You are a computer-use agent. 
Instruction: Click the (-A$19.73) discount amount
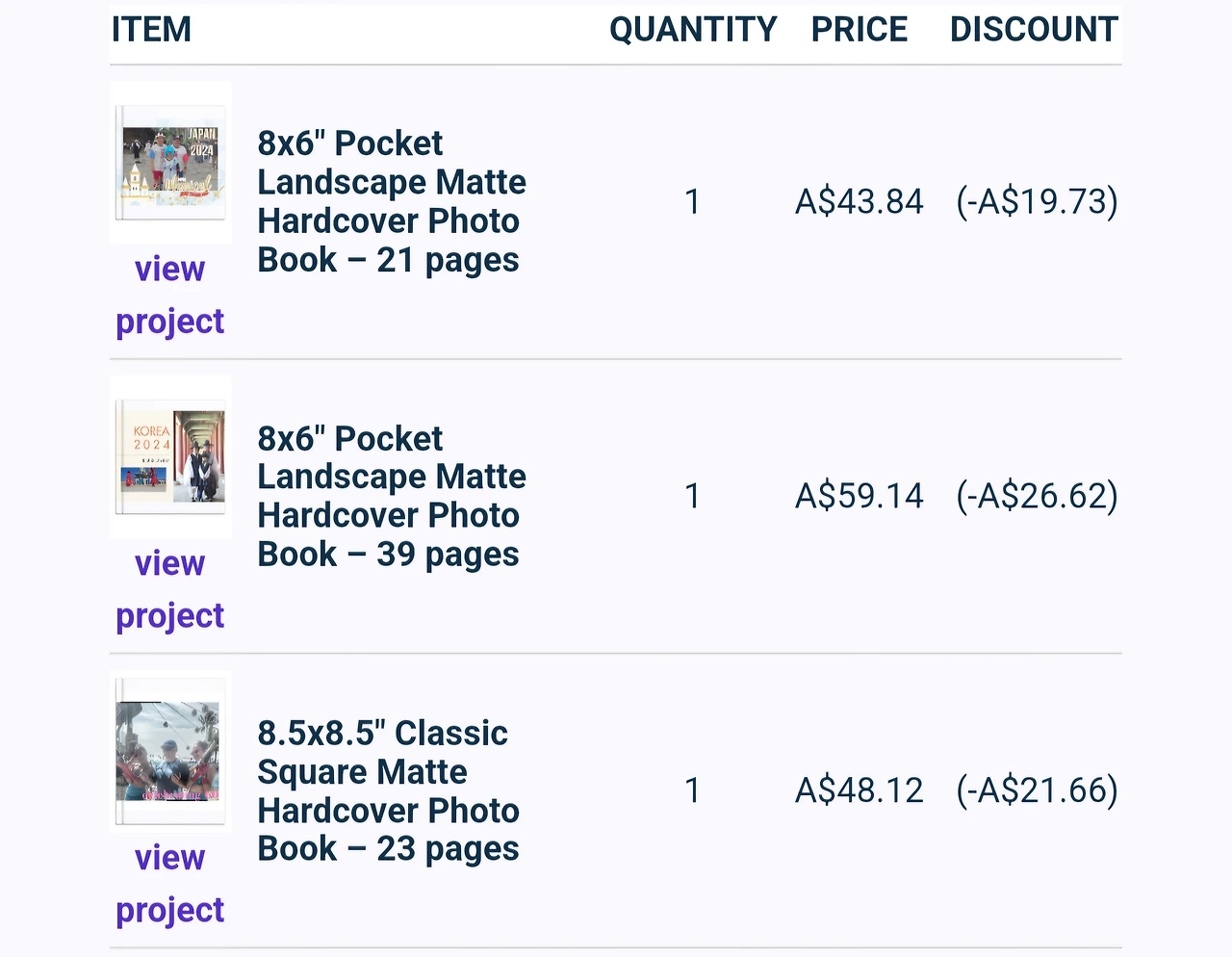pos(1037,201)
